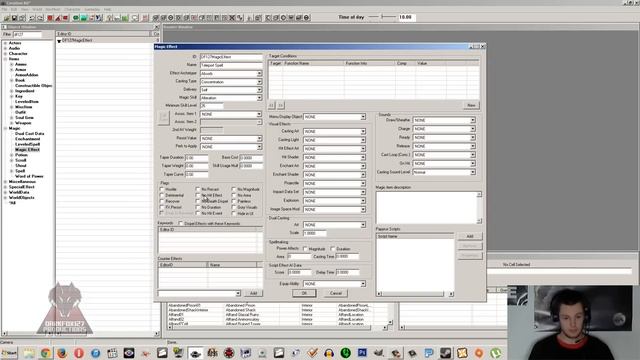Enable the Detrimental flag checkbox

[x=162, y=196]
